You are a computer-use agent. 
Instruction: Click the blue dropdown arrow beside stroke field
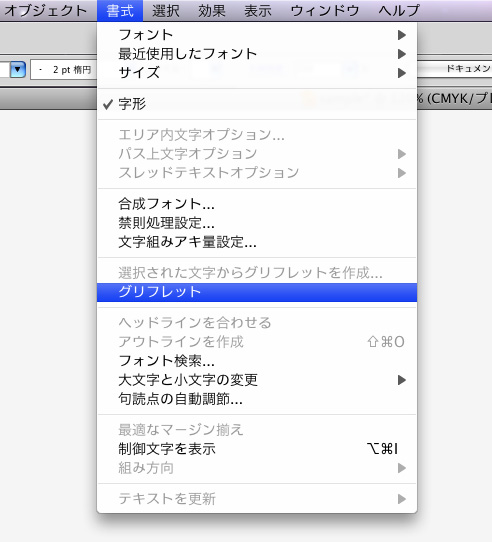18,69
